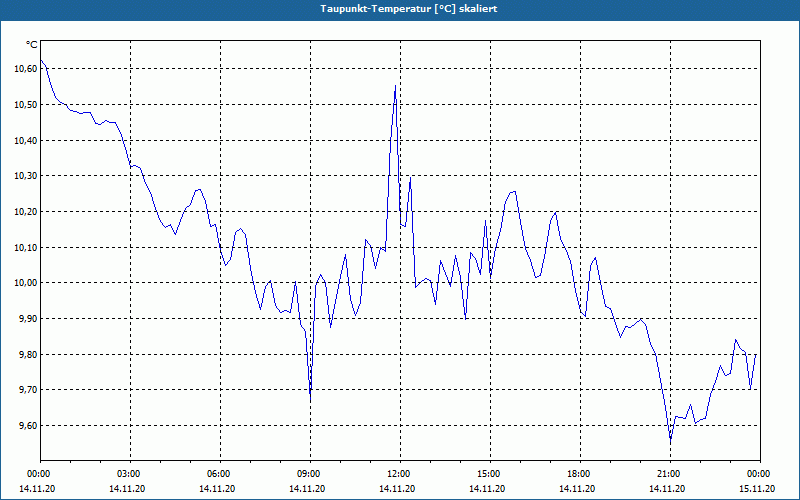Select the 9,70 y-axis value

click(x=28, y=390)
